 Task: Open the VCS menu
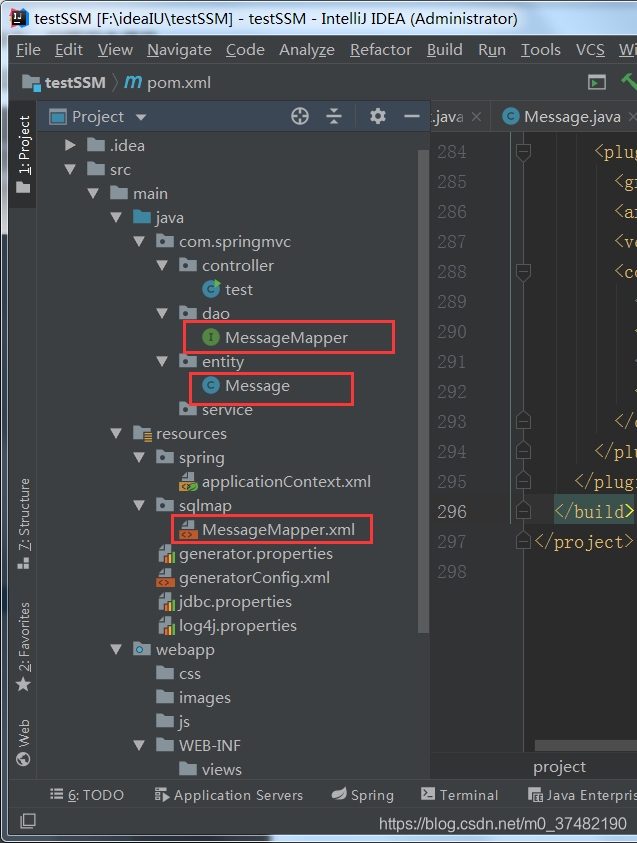tap(590, 50)
